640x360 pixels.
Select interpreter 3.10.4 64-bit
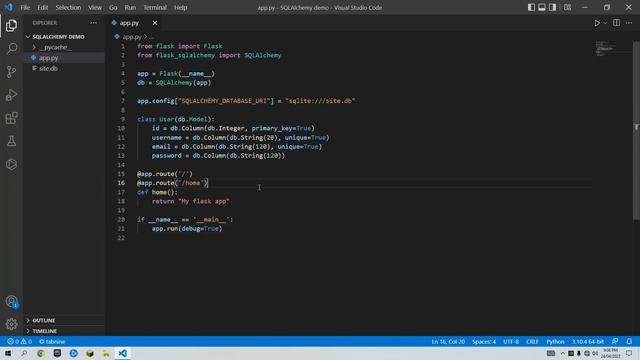(587, 342)
